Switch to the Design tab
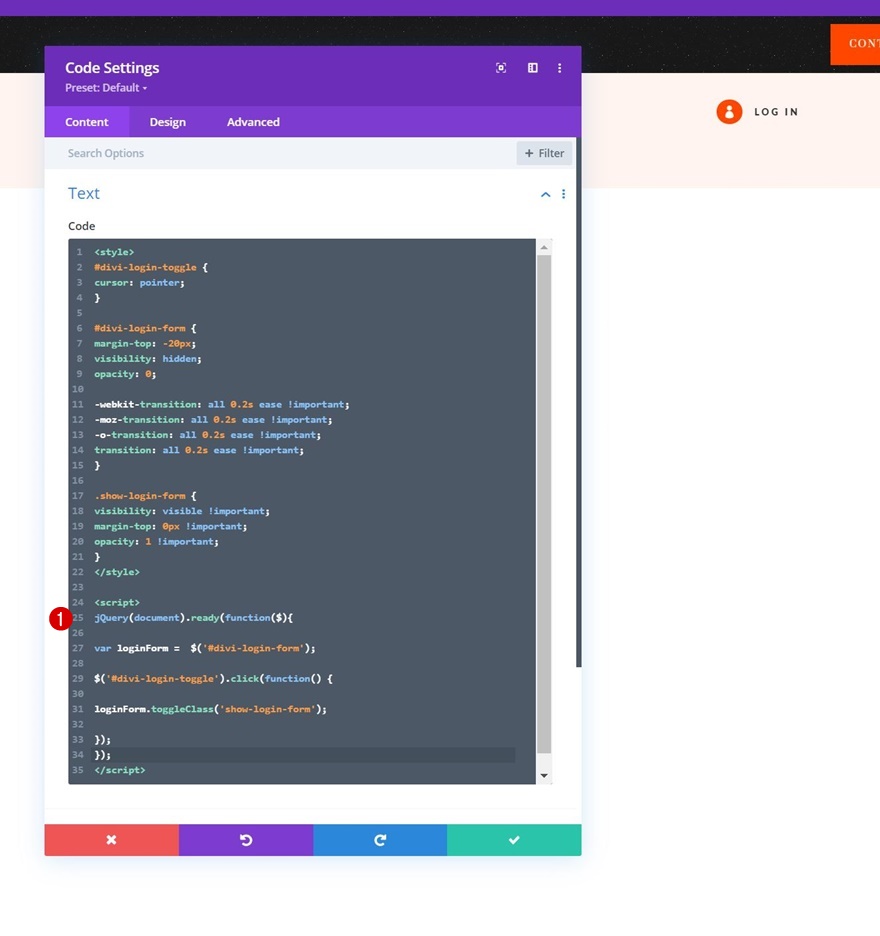 pos(168,122)
